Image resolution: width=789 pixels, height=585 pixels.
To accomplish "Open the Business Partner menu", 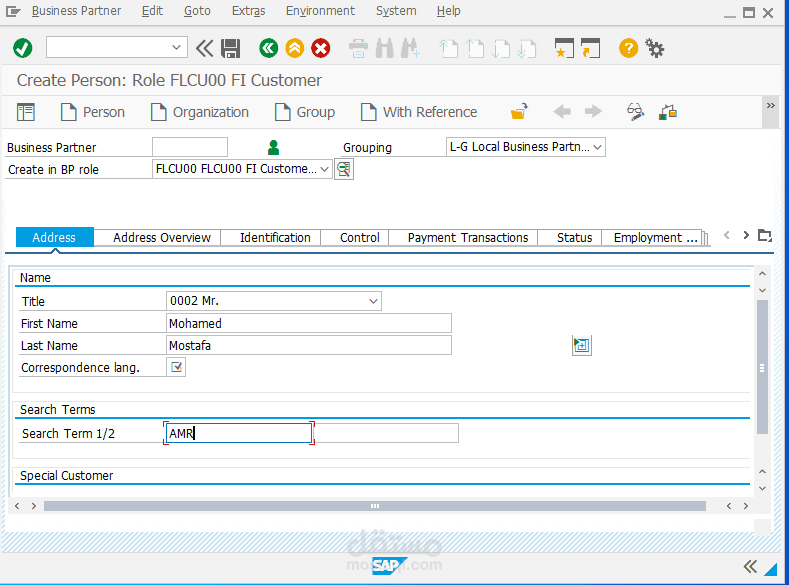I will pos(76,11).
